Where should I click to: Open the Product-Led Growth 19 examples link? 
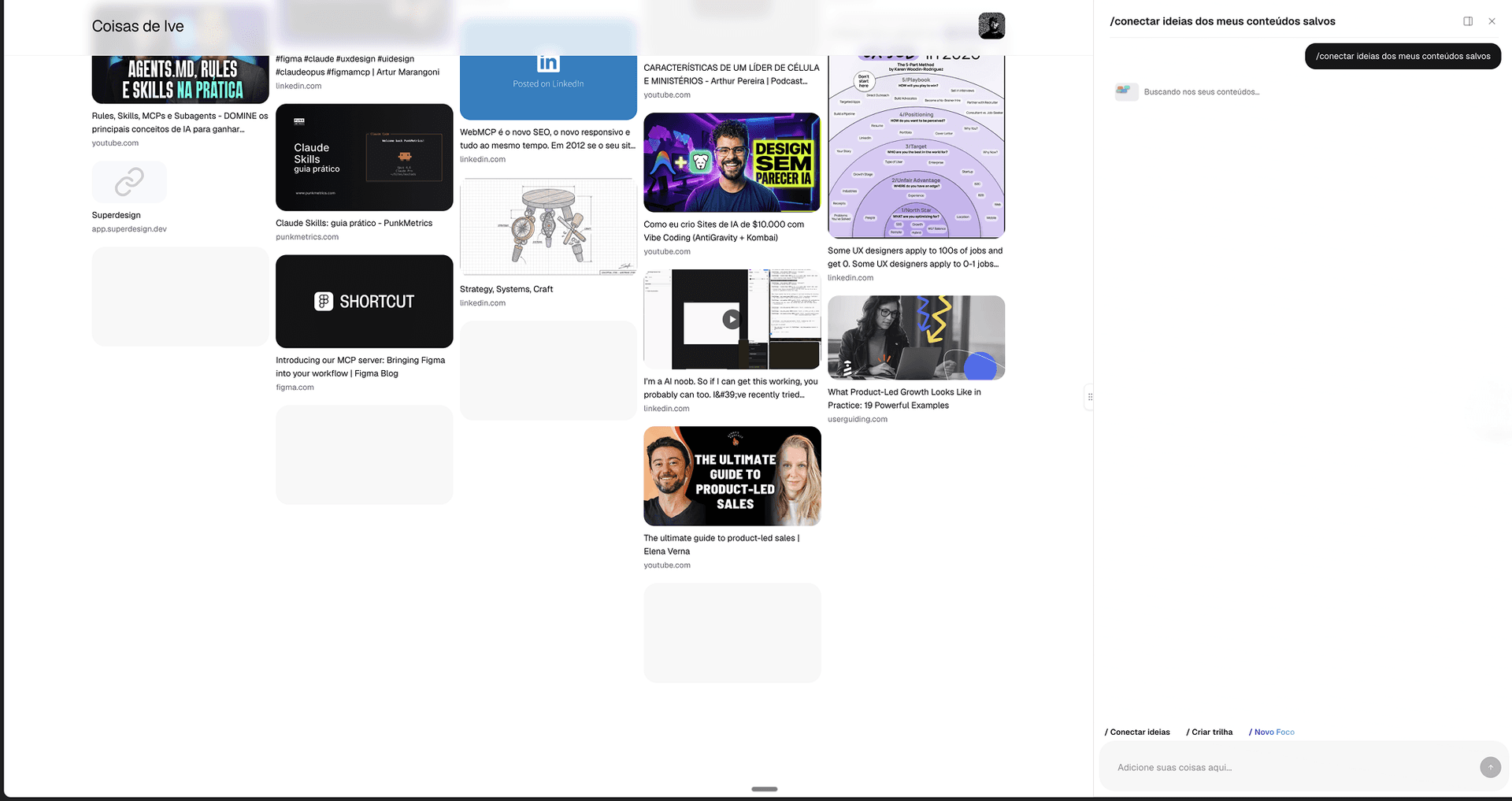[904, 399]
